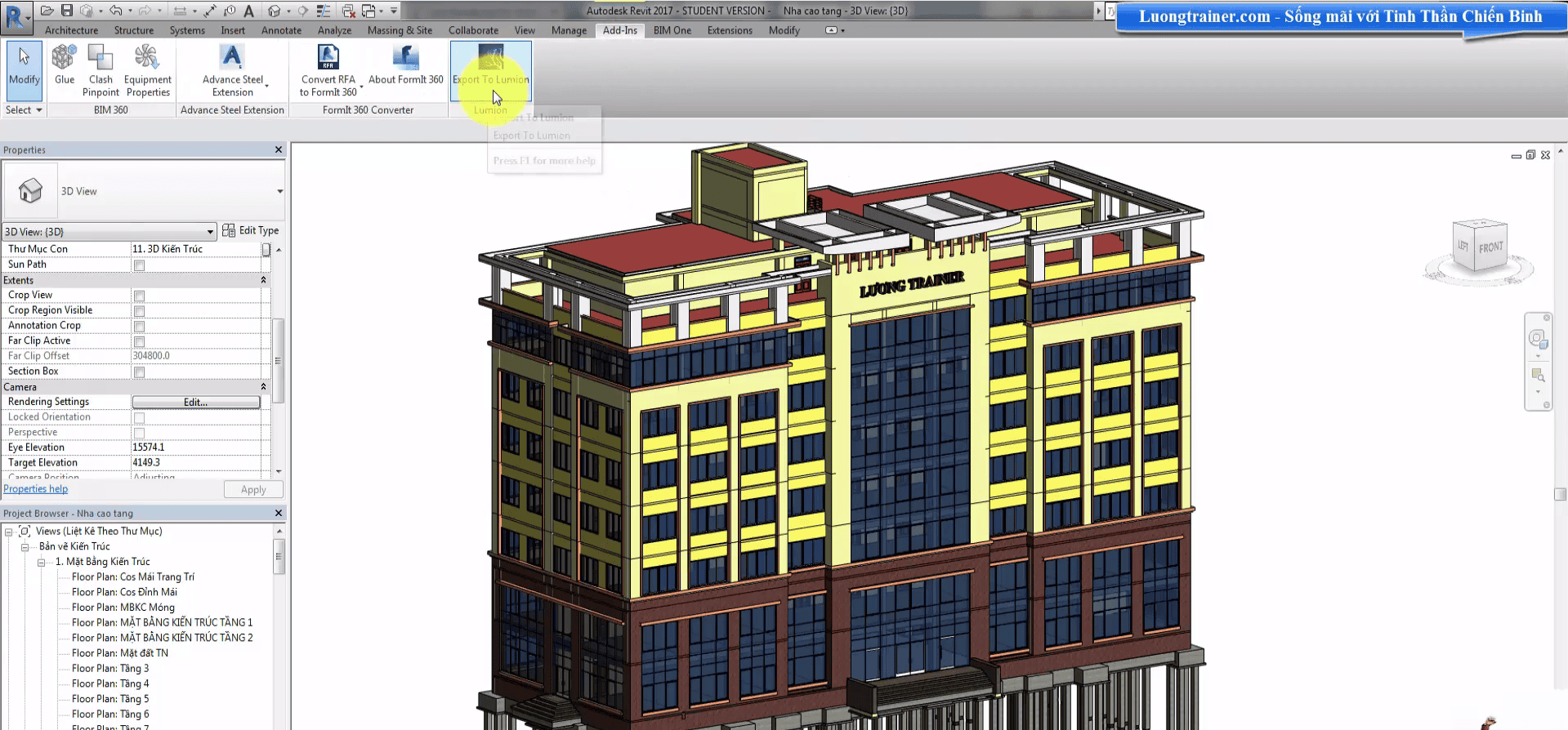
Task: Click the FRONT face of the ViewCube
Action: point(1490,247)
